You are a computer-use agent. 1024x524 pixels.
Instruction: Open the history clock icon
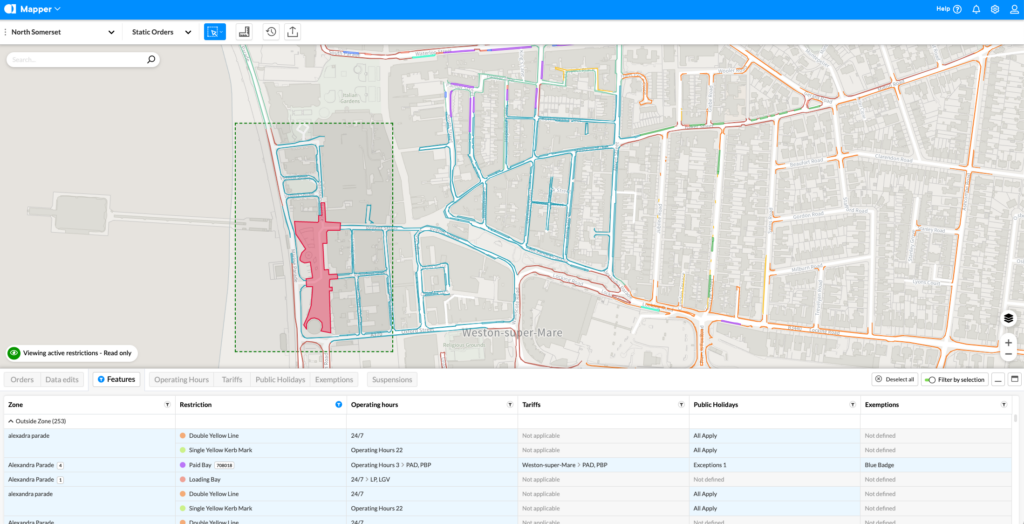pyautogui.click(x=271, y=32)
